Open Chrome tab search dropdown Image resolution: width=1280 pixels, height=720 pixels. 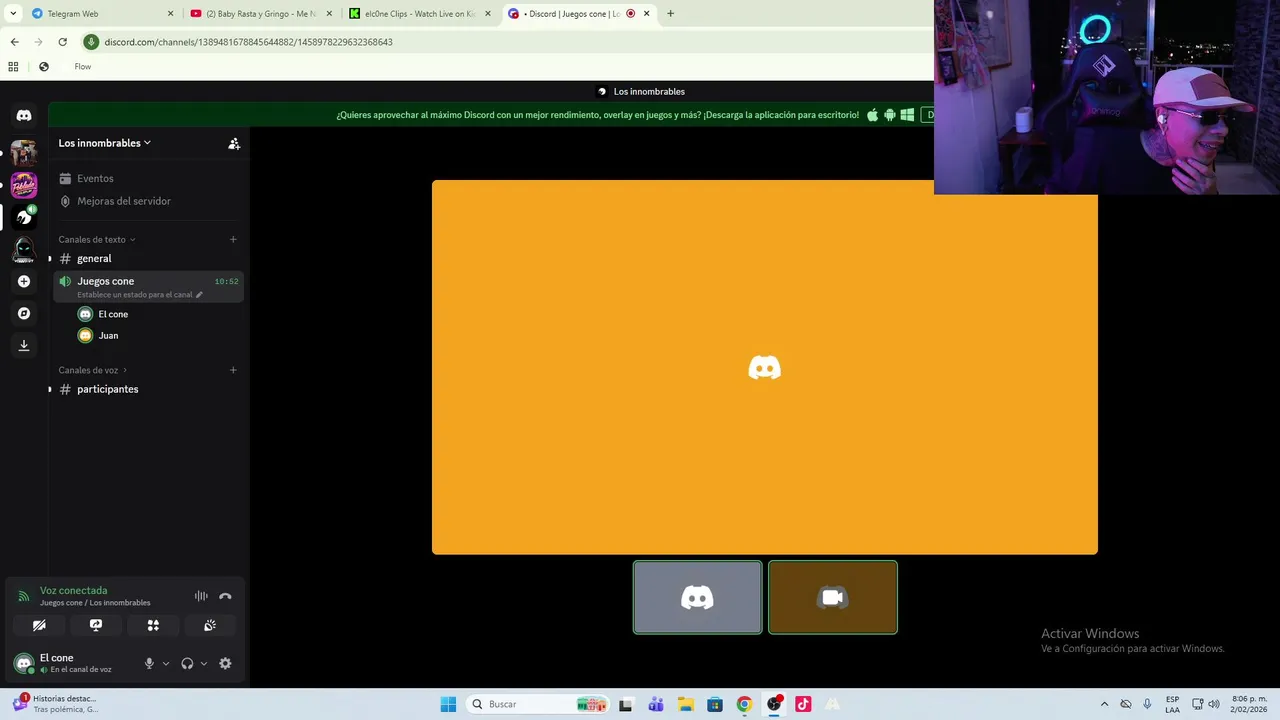tap(13, 13)
